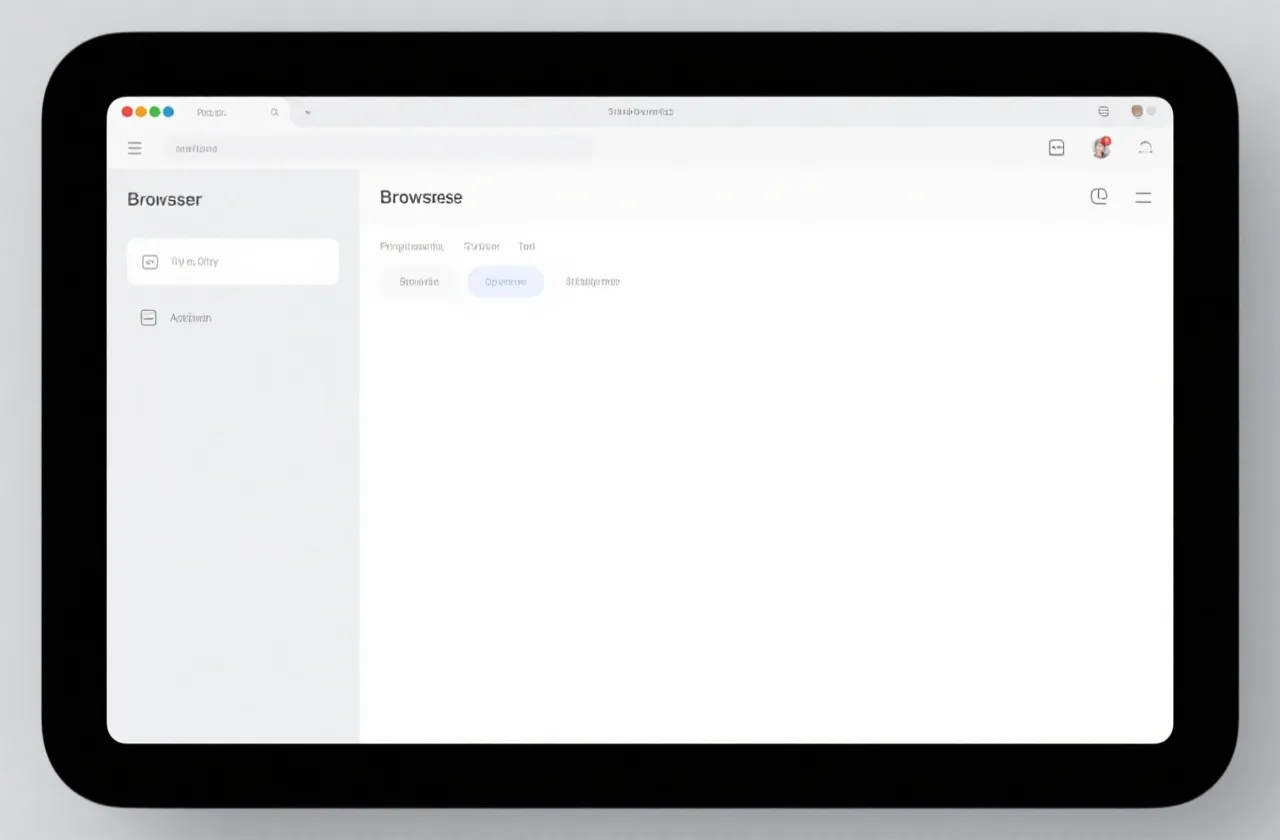The height and width of the screenshot is (840, 1280).
Task: Click the small brown profile circle in title bar
Action: point(1137,111)
